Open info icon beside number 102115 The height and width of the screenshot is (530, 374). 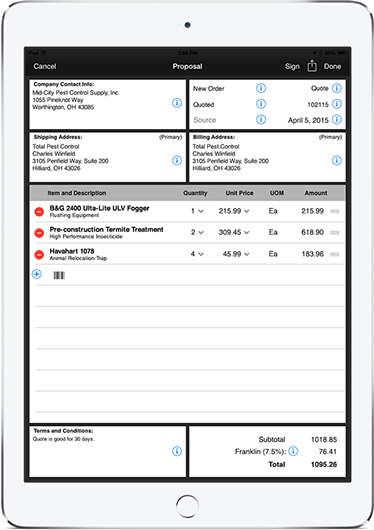[336, 104]
